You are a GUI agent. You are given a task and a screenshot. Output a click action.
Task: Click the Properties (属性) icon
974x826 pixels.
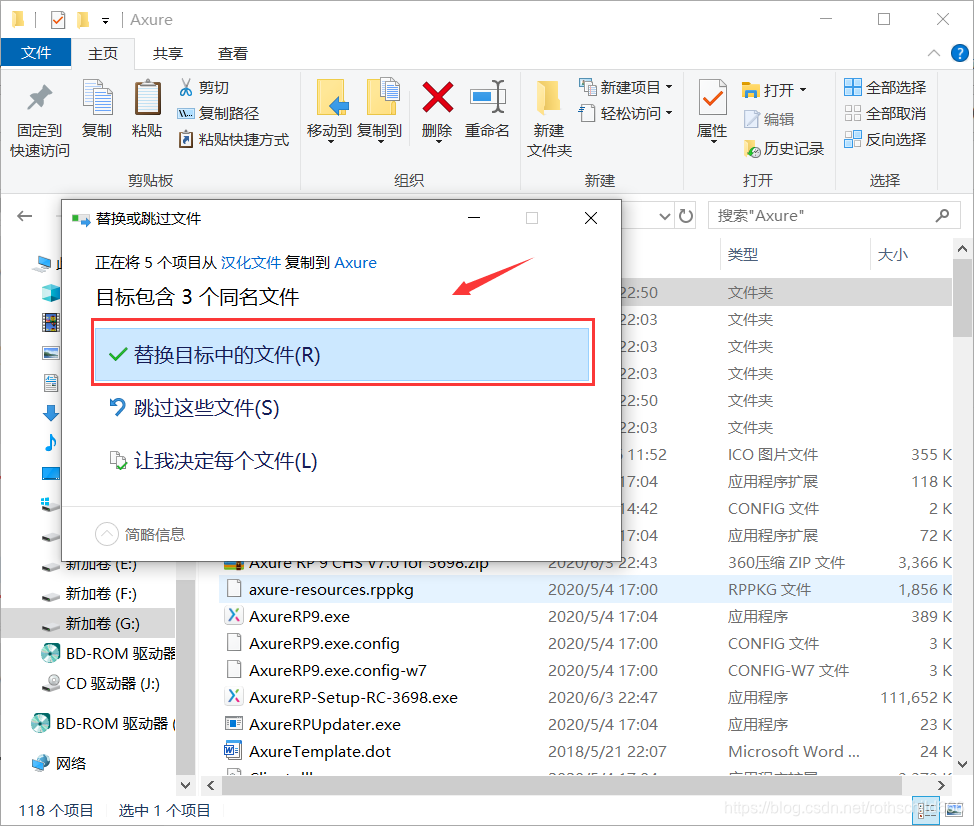[712, 98]
